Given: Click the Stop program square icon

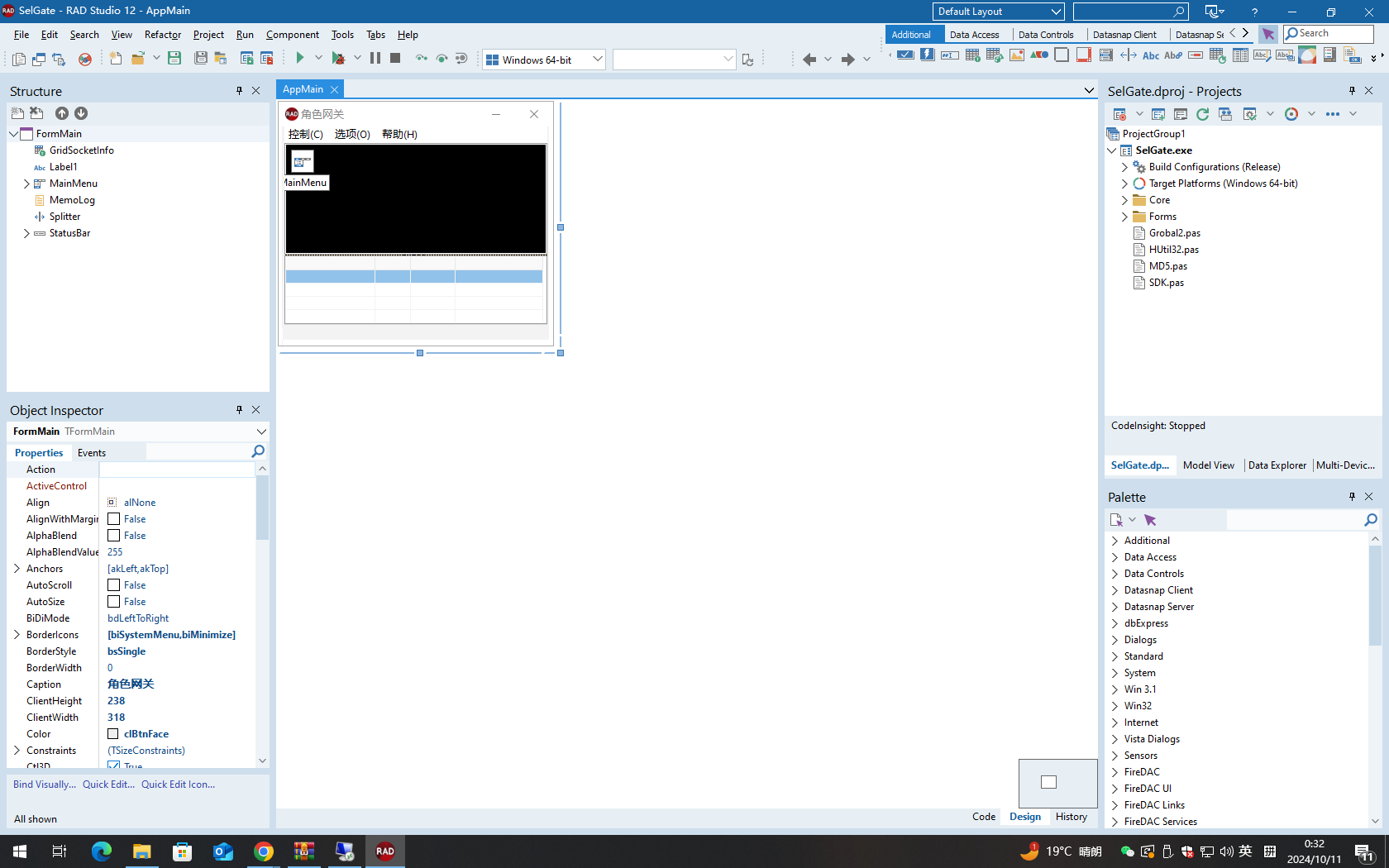Looking at the screenshot, I should click(x=395, y=58).
